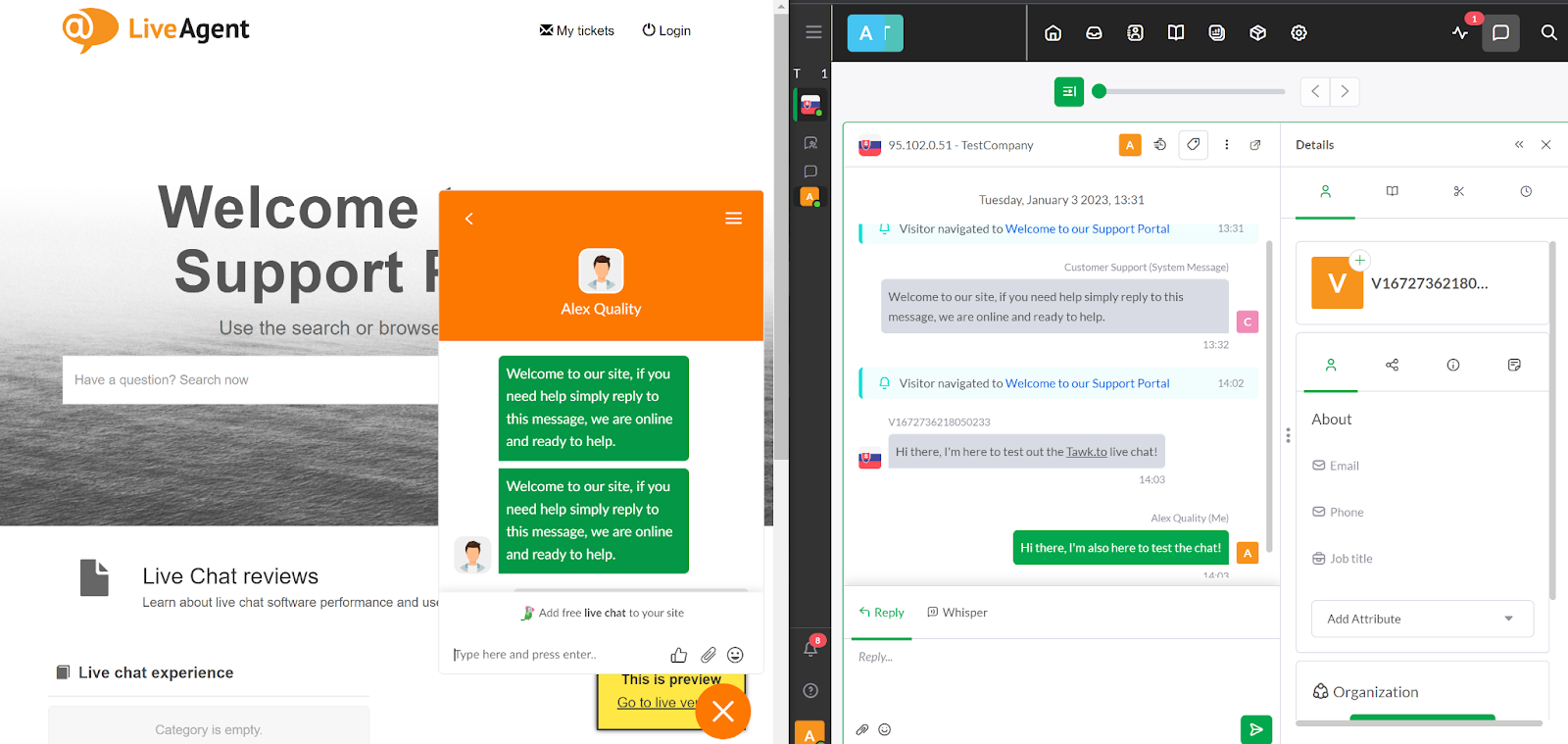This screenshot has height=744, width=1568.
Task: Toggle the green ticket view switch button
Action: pos(1068,91)
